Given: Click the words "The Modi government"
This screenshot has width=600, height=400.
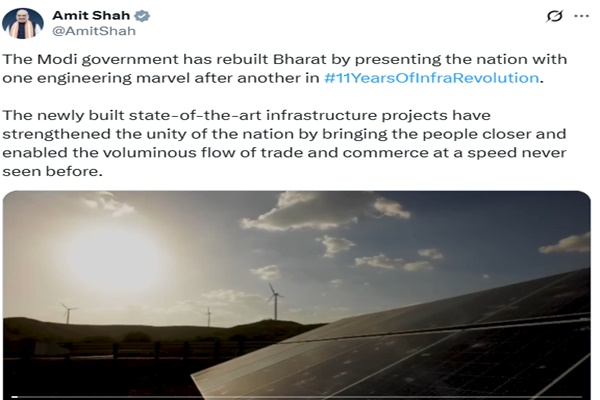Looking at the screenshot, I should point(90,59).
